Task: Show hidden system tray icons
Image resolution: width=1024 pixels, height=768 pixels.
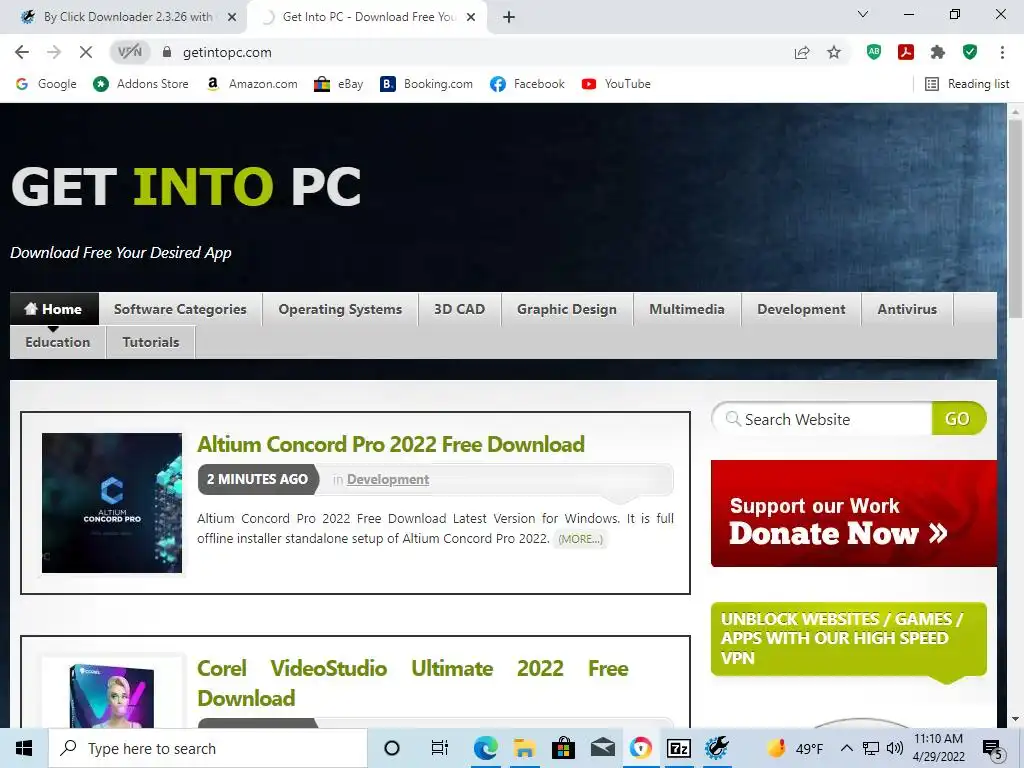Action: tap(846, 748)
